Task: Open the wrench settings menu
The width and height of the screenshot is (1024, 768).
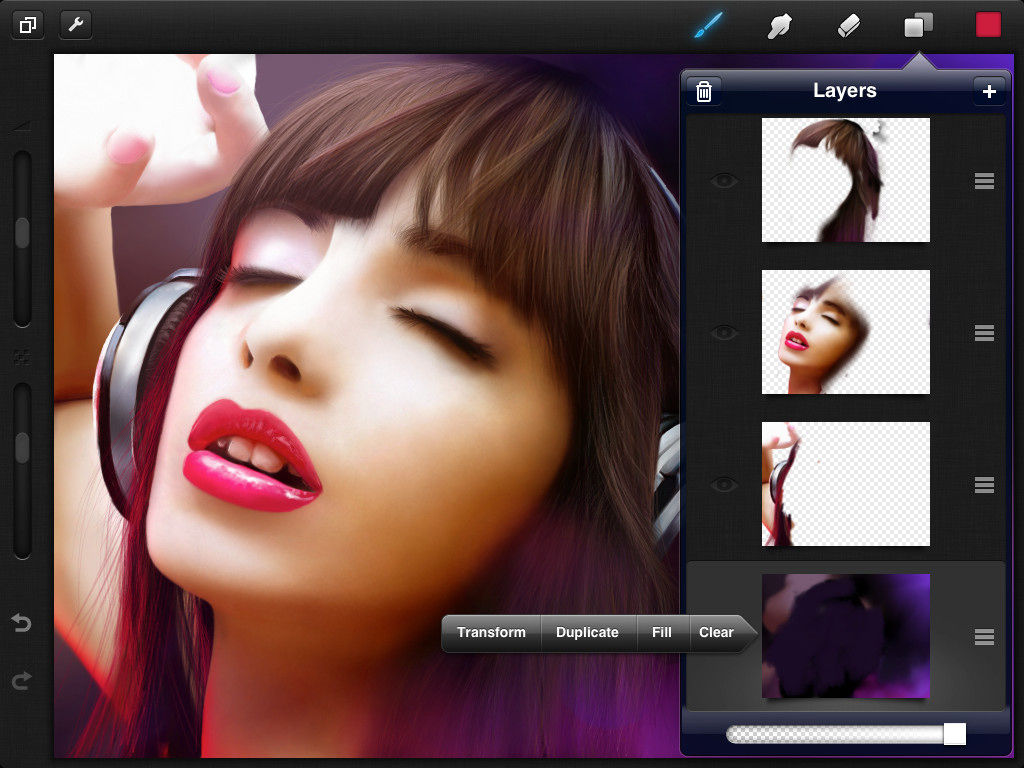Action: pos(76,25)
